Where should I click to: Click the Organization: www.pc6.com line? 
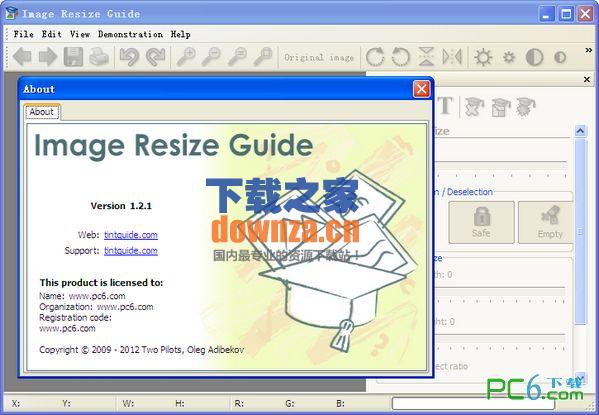coord(96,306)
